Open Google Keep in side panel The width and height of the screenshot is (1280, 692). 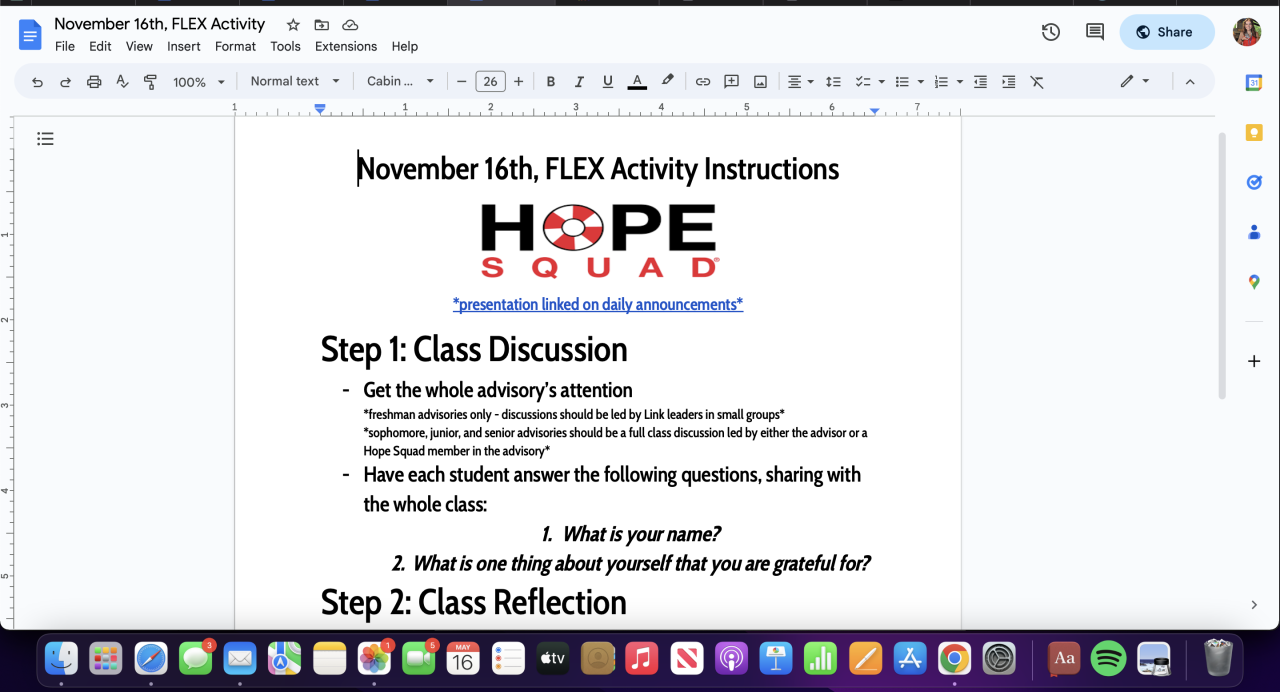coord(1253,132)
